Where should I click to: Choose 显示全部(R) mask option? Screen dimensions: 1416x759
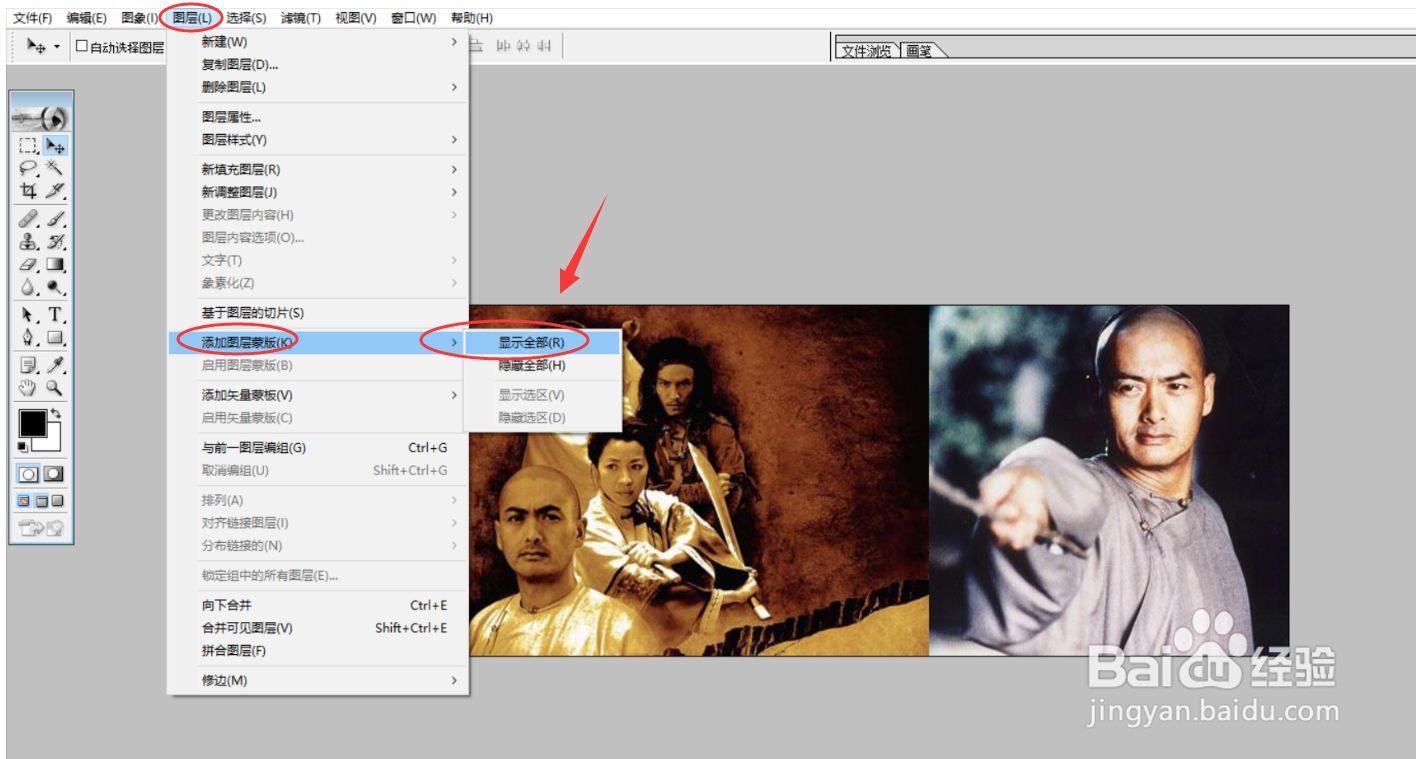tap(542, 342)
